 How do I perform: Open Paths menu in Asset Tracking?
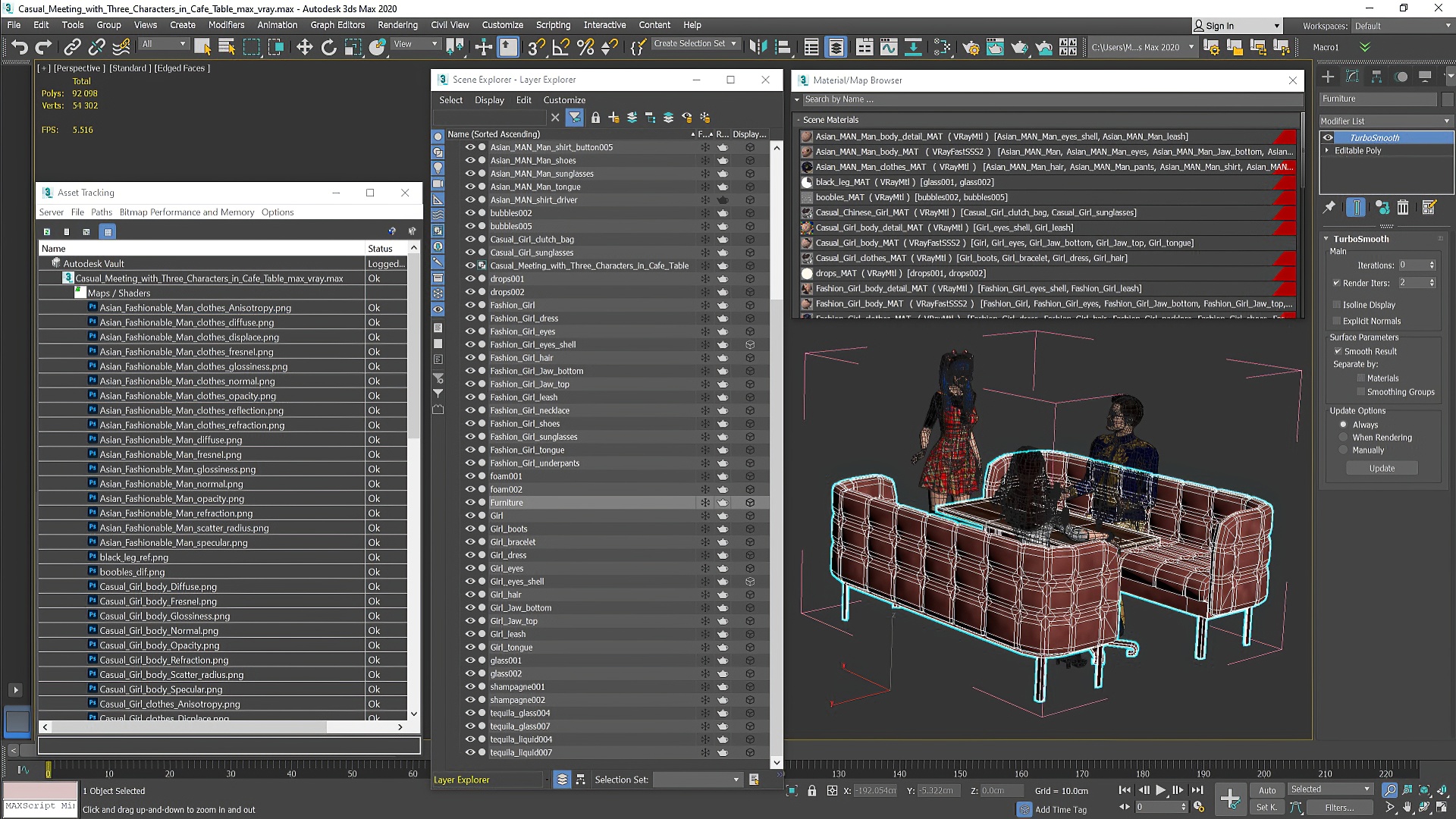pyautogui.click(x=102, y=212)
